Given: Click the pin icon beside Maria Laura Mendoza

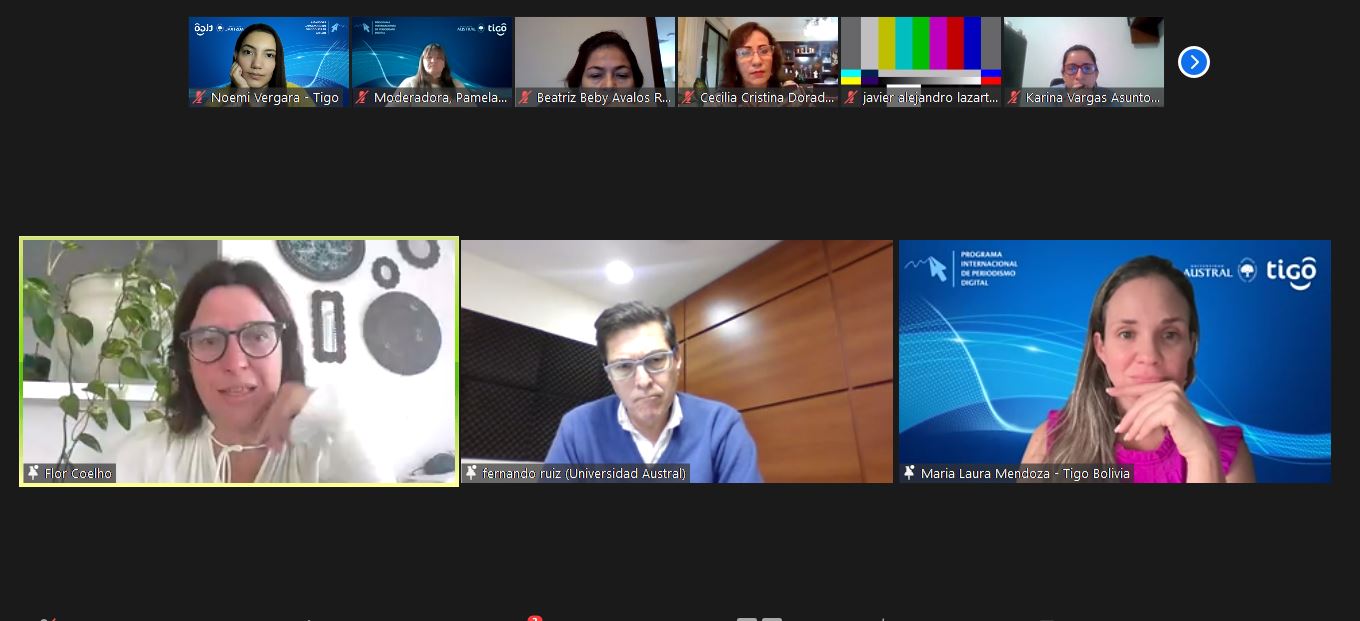Looking at the screenshot, I should pos(910,473).
